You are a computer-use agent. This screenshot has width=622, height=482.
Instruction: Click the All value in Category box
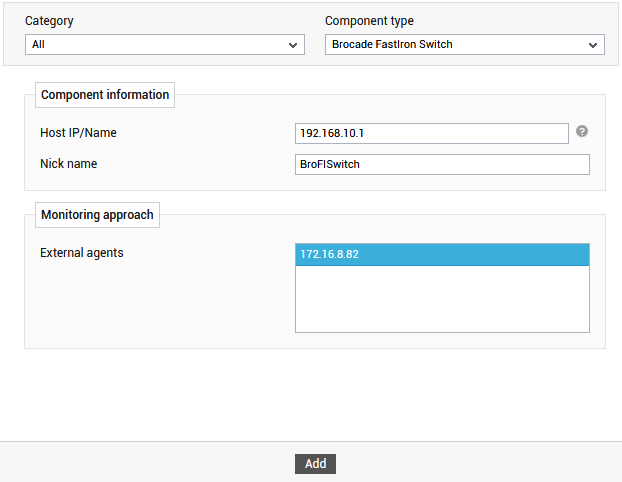[38, 44]
